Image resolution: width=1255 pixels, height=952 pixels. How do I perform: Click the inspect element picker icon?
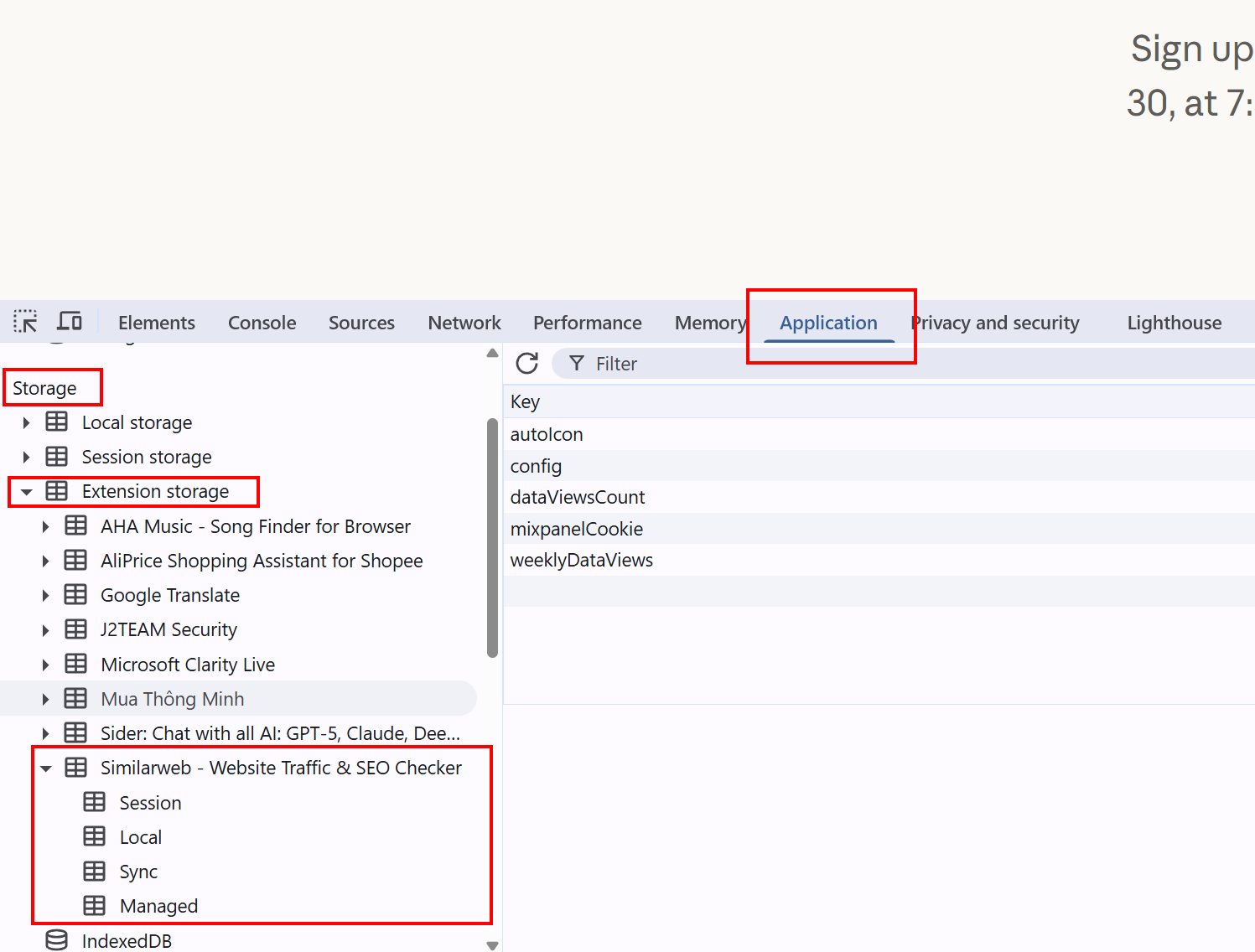coord(25,322)
